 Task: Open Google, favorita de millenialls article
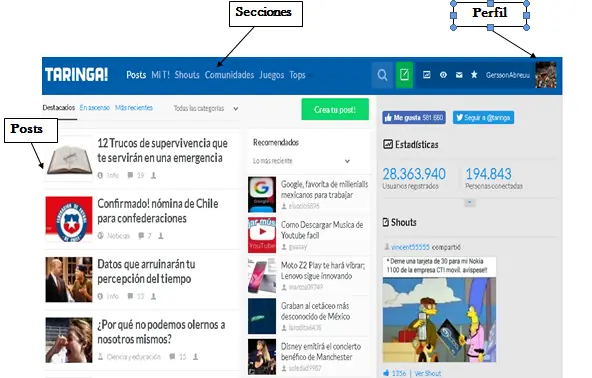(x=324, y=189)
